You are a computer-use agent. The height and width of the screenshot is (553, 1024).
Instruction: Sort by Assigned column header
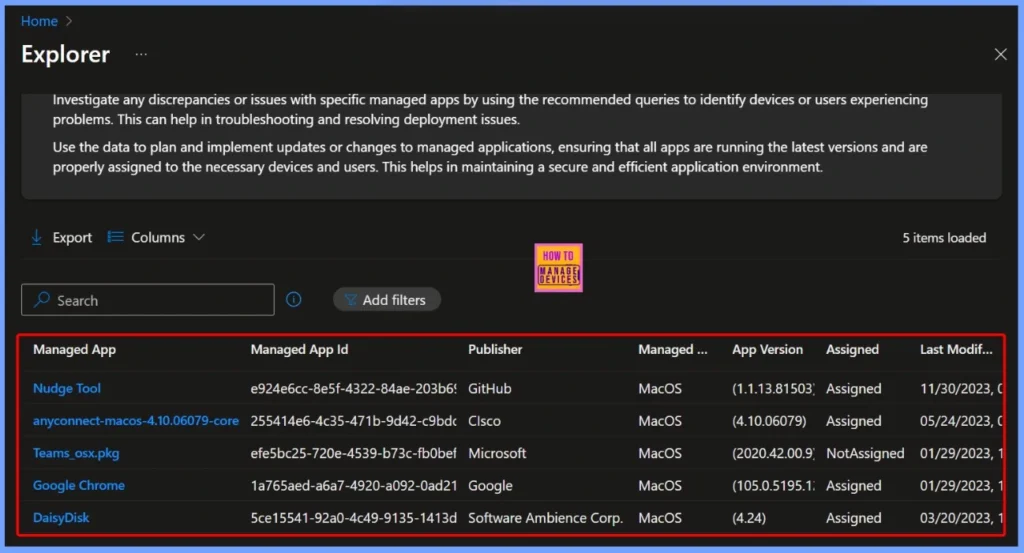(852, 349)
